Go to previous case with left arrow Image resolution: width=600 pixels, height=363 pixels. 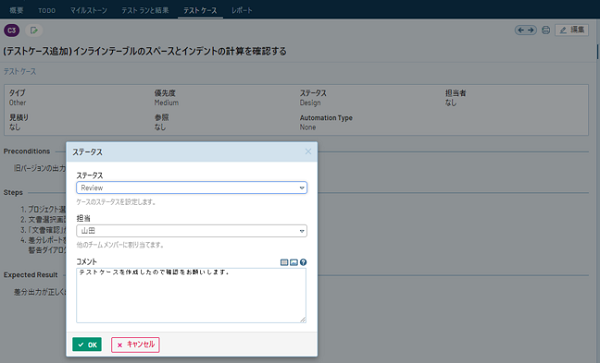(521, 30)
